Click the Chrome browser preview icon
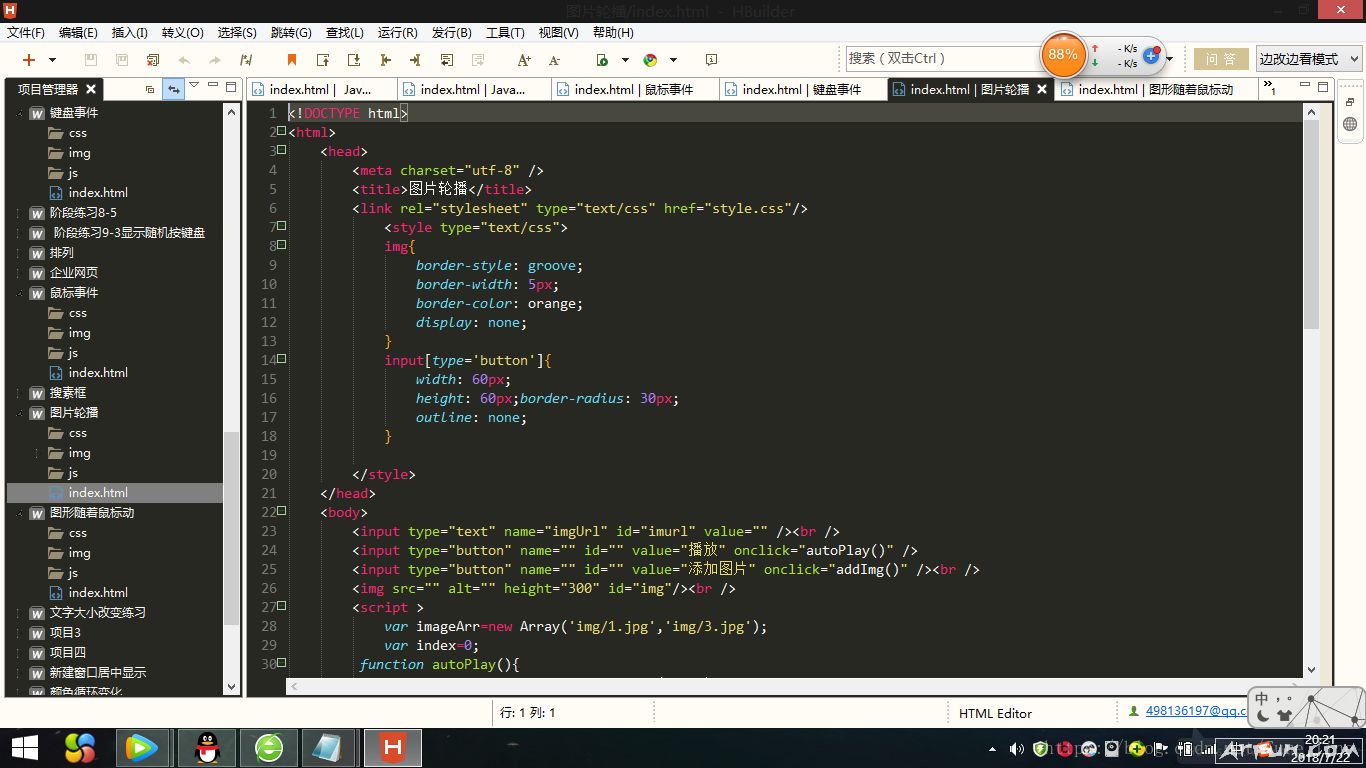Screen dimensions: 1366x768 pos(650,60)
